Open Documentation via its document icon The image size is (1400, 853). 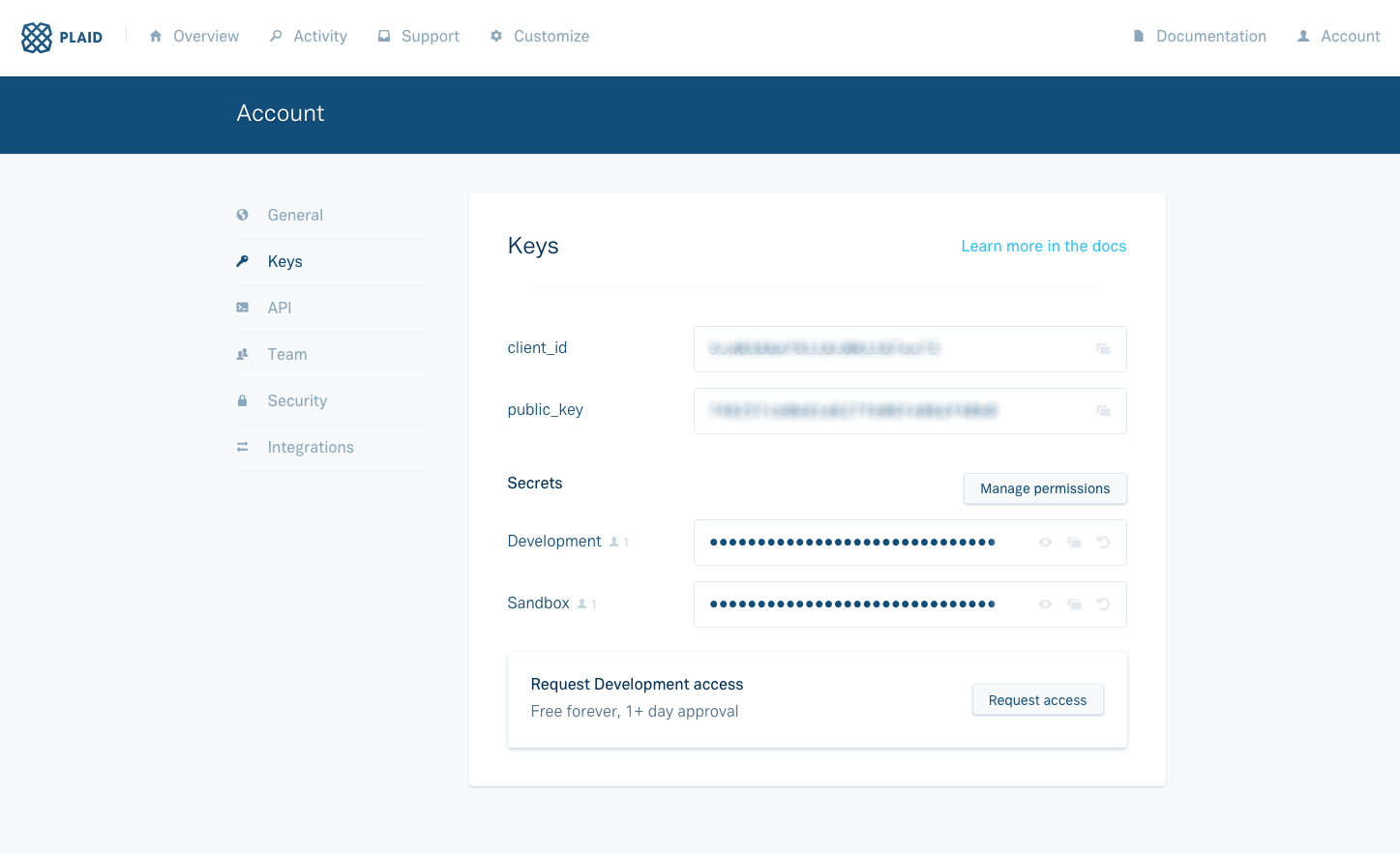pyautogui.click(x=1138, y=36)
